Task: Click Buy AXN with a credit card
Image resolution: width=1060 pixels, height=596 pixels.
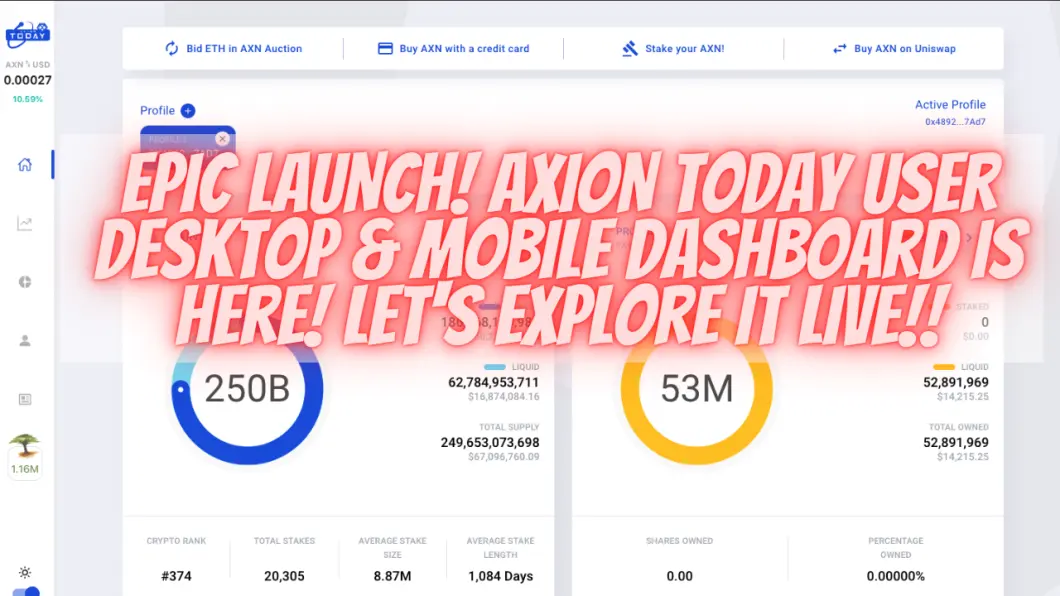Action: point(454,49)
